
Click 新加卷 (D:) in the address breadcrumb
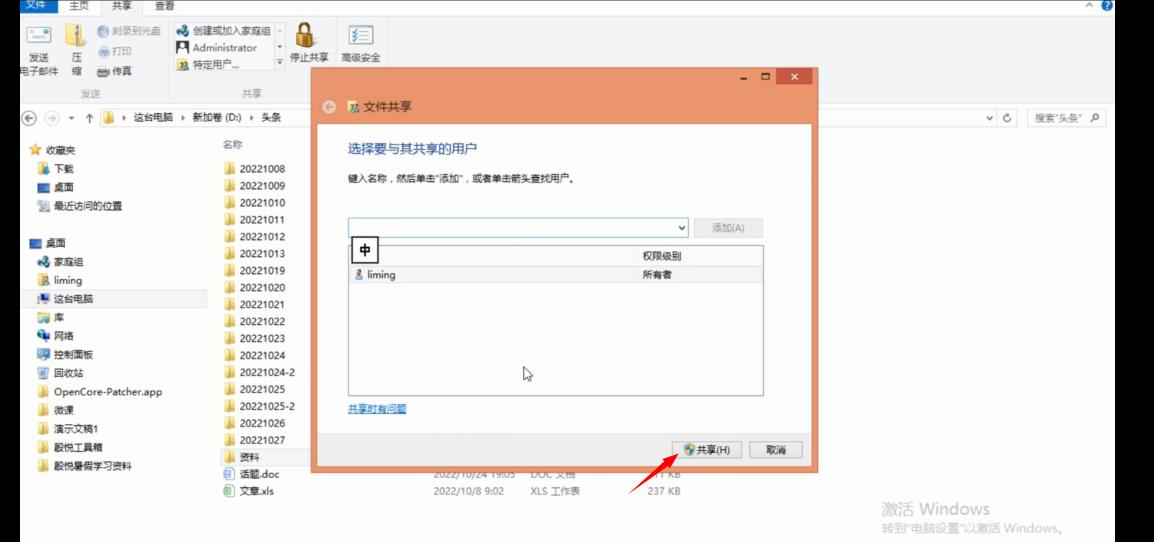coord(216,118)
